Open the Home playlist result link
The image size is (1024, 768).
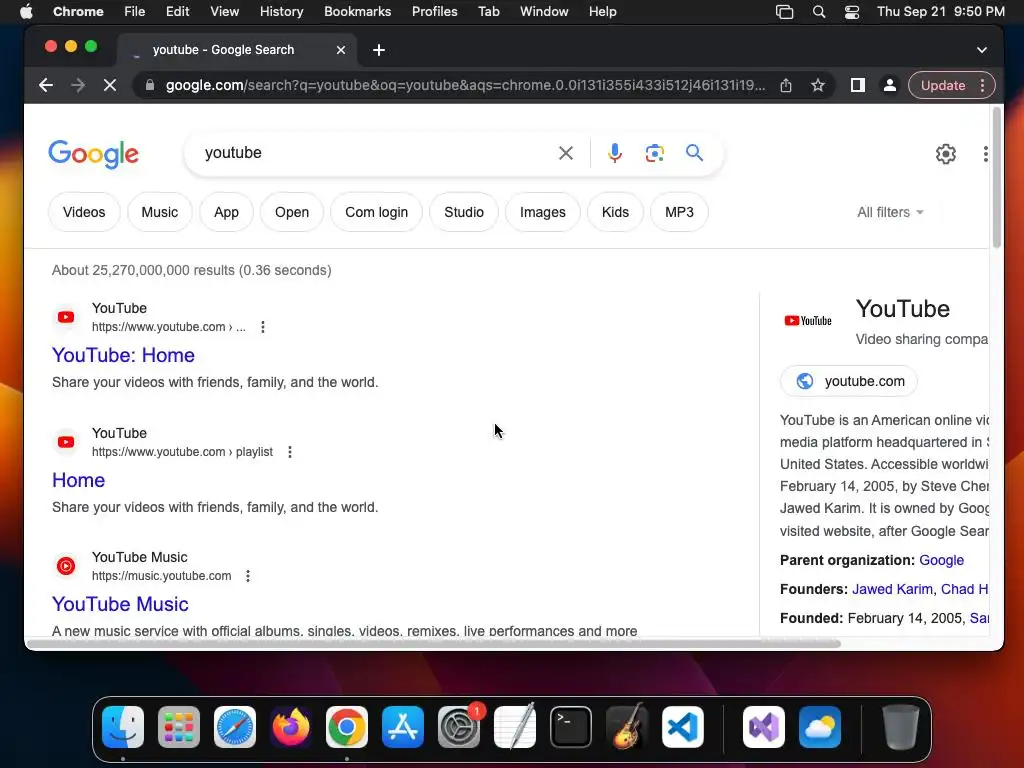point(78,480)
